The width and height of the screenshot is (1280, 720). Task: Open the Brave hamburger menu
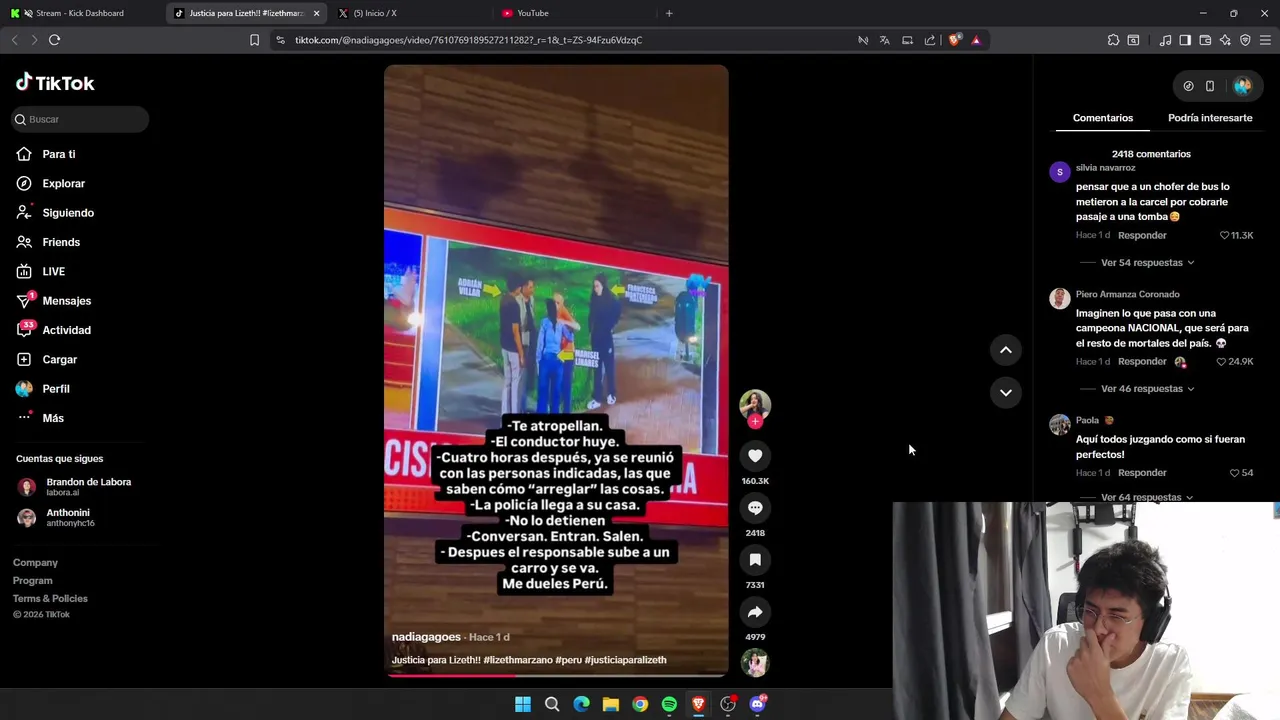click(1265, 40)
